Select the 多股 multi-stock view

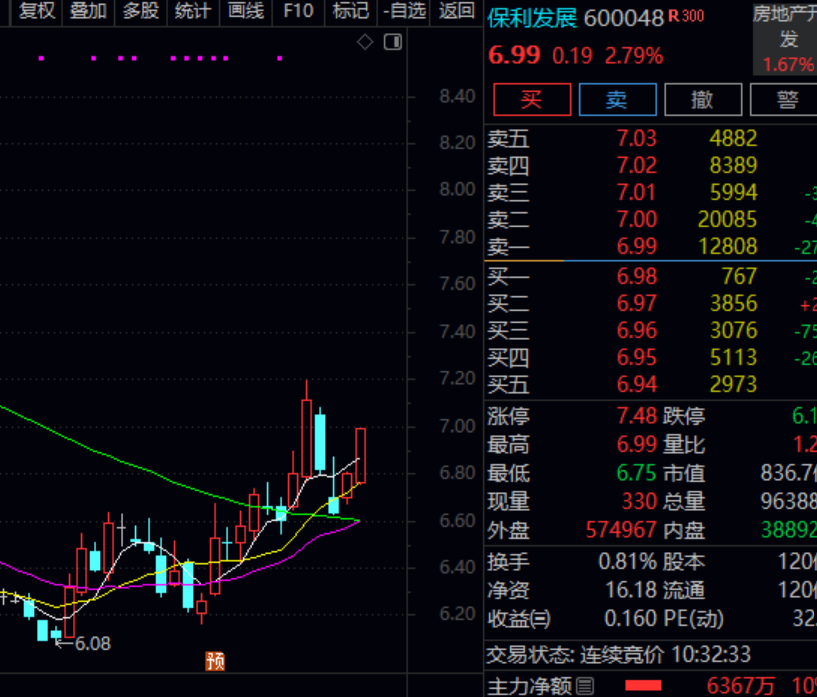[141, 11]
